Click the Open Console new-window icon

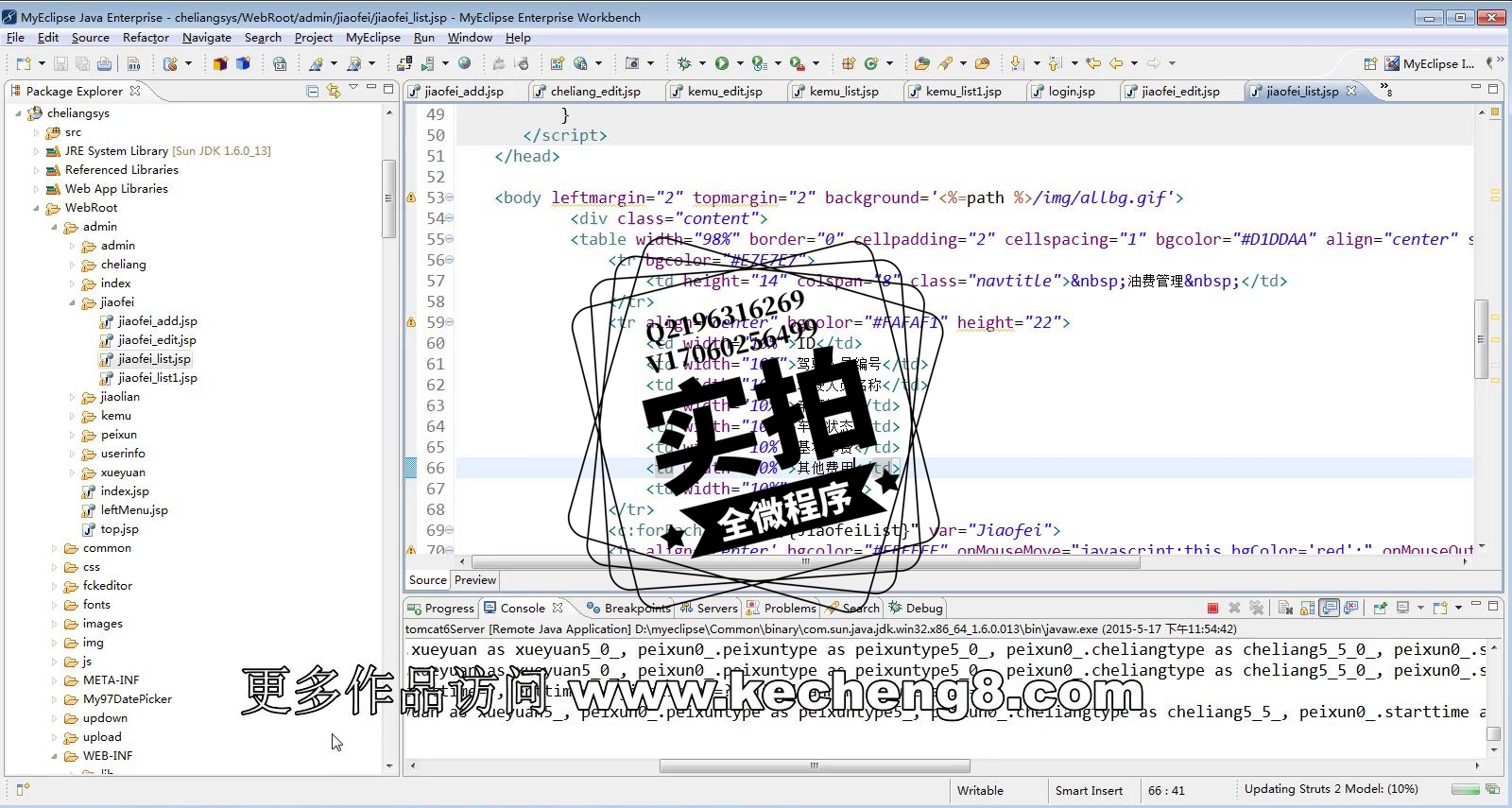click(1440, 608)
